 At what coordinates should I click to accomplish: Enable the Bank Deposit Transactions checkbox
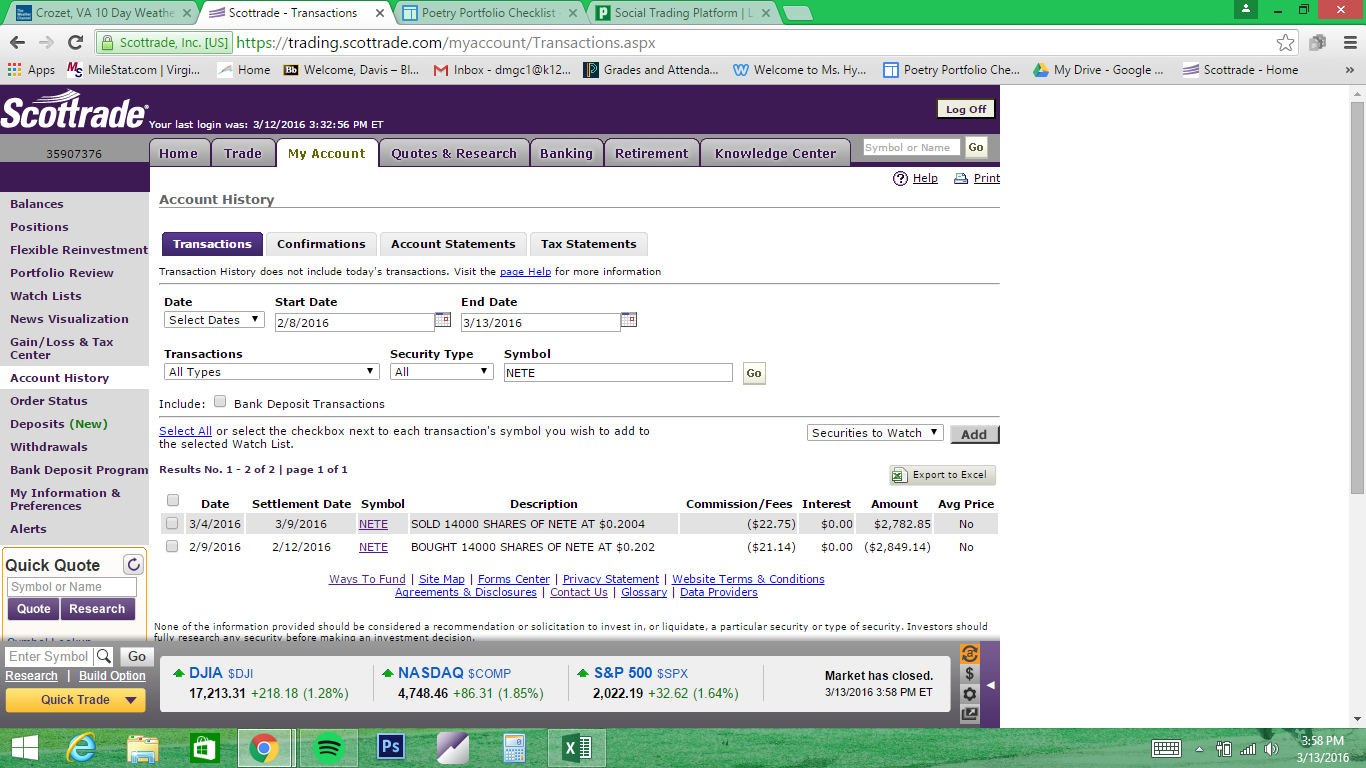(x=220, y=402)
